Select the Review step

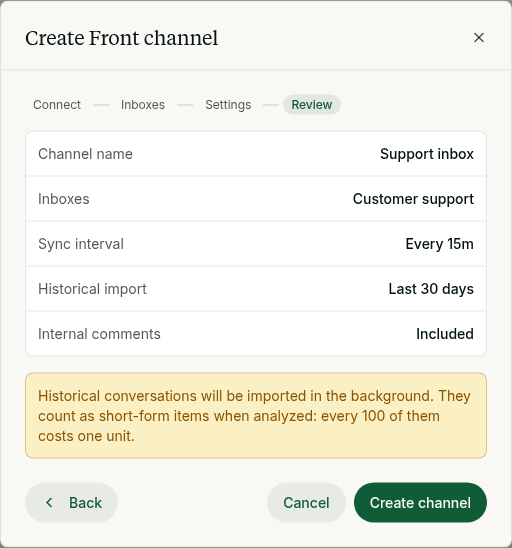(x=311, y=104)
